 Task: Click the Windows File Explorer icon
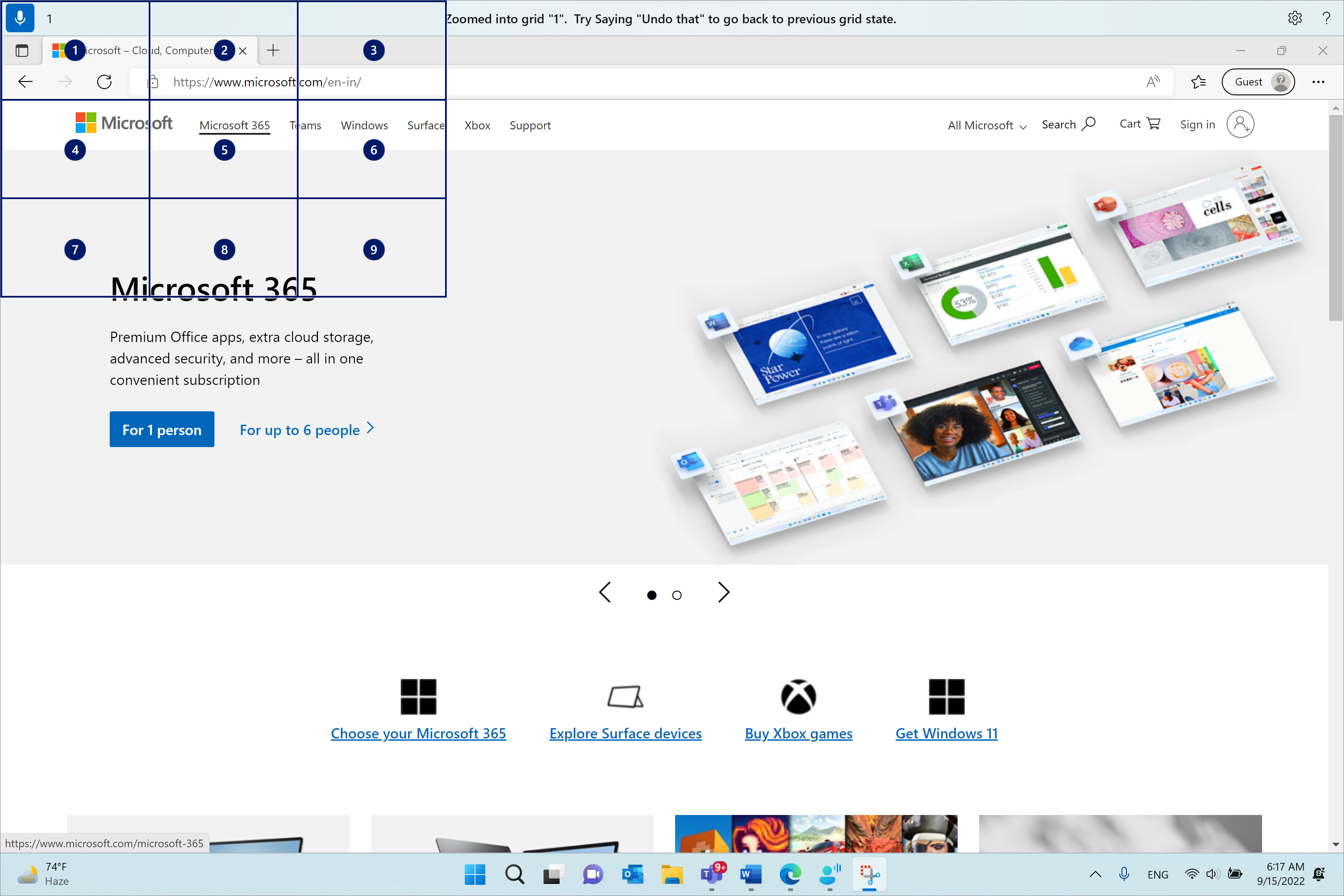pyautogui.click(x=670, y=874)
